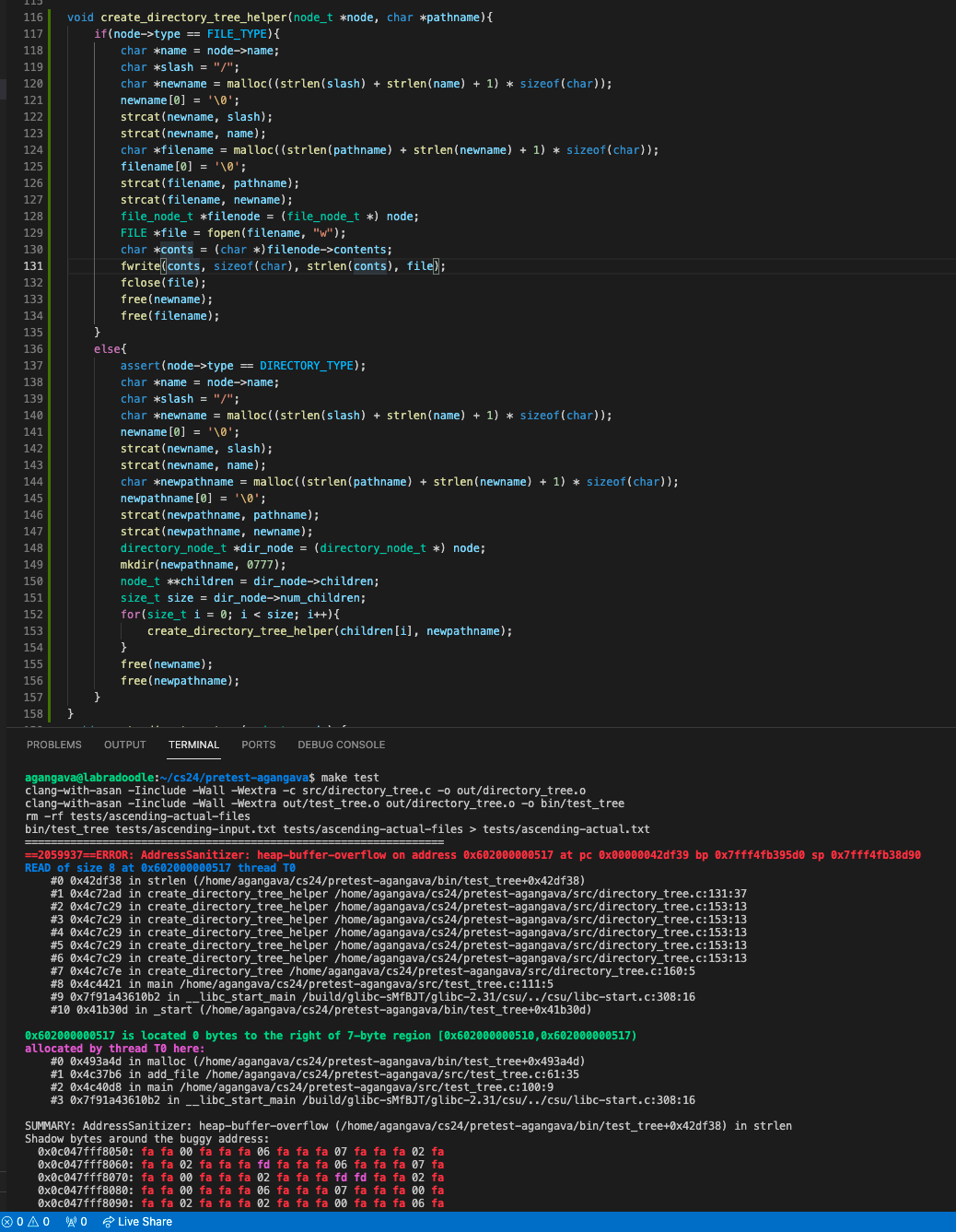Switch to the DEBUG CONSOLE tab
The height and width of the screenshot is (1232, 956).
click(x=341, y=745)
